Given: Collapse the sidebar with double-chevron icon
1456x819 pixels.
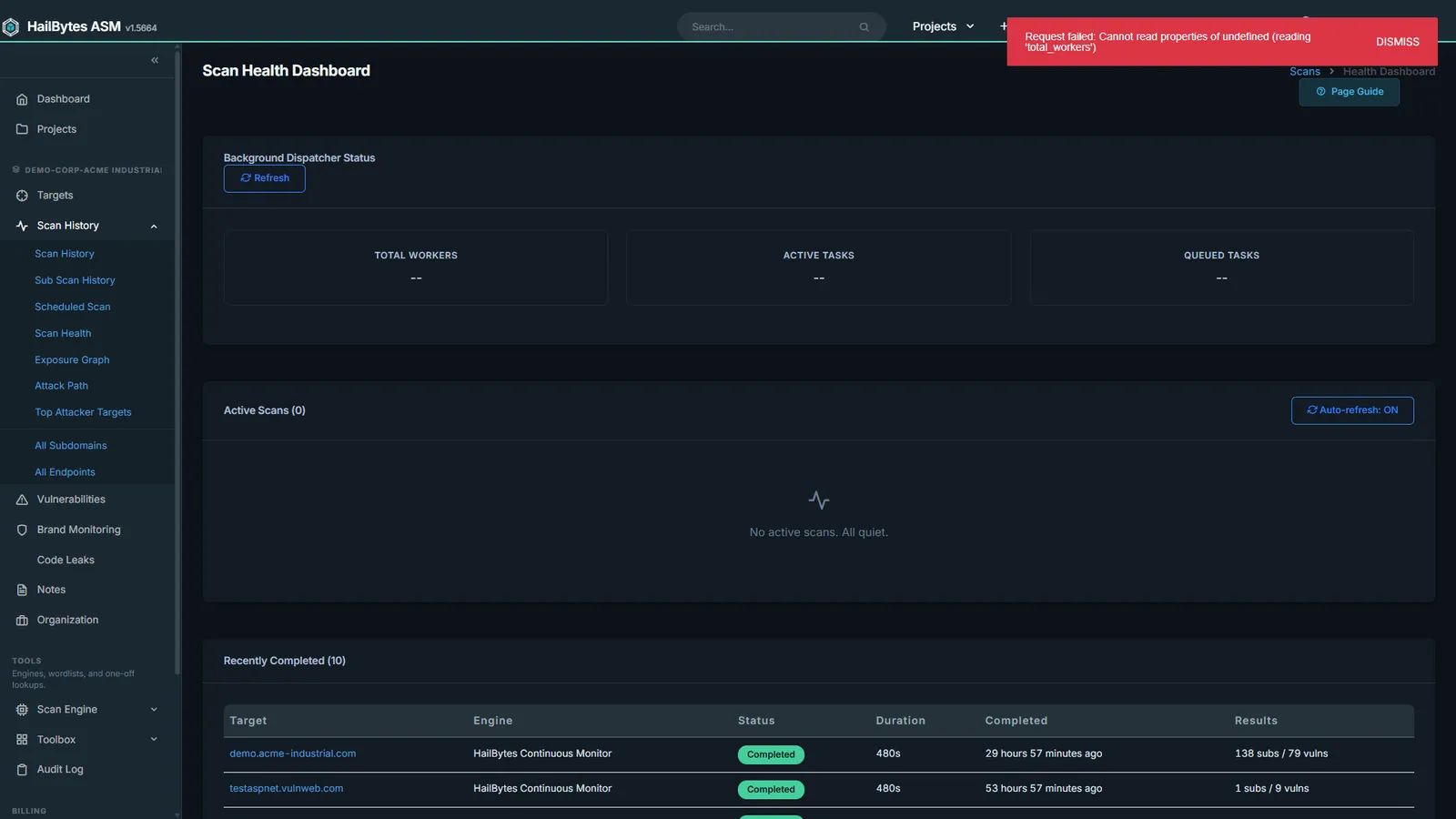Looking at the screenshot, I should click(155, 60).
